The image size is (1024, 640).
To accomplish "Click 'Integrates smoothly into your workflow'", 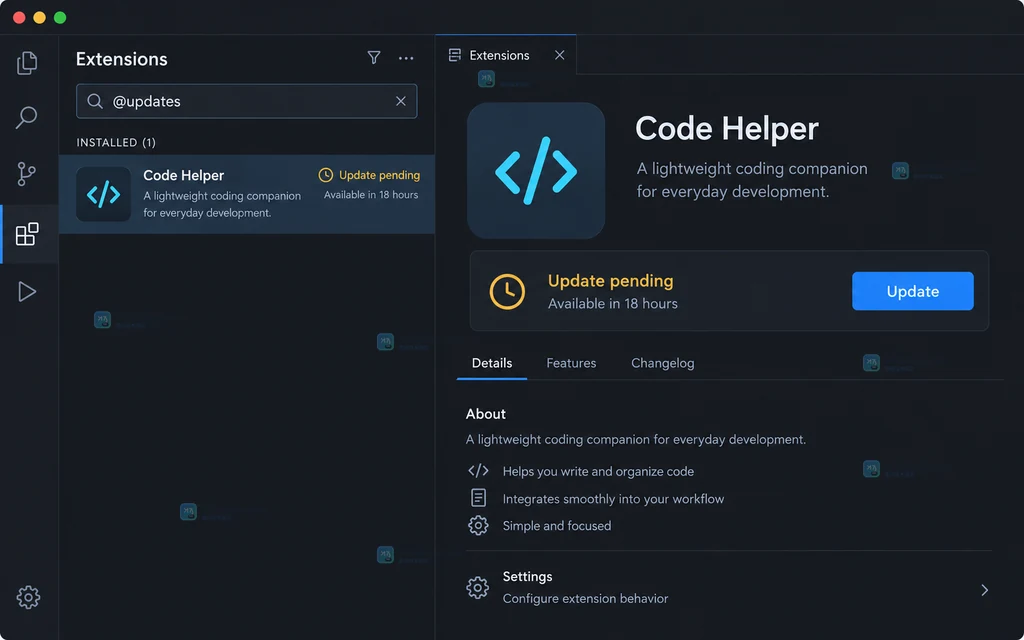I will [x=613, y=499].
